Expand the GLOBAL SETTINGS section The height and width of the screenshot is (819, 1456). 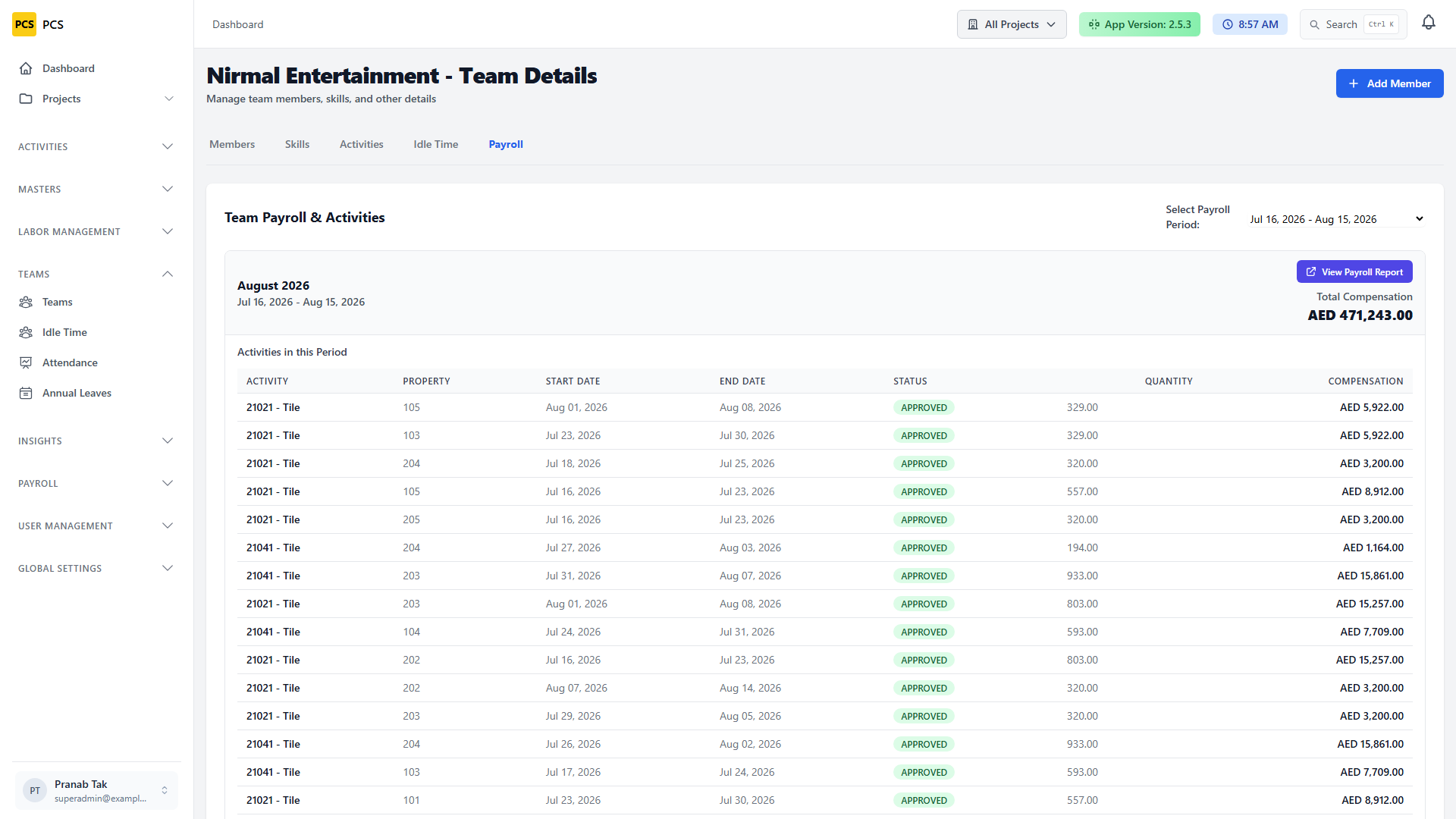96,568
